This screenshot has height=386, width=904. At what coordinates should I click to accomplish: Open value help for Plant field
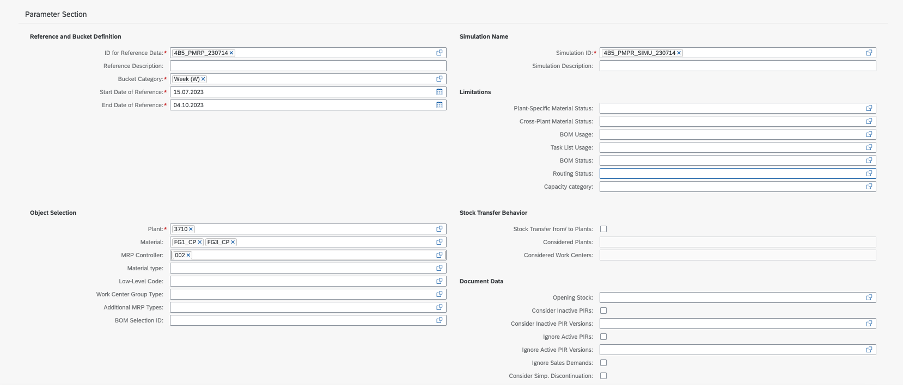pos(439,229)
